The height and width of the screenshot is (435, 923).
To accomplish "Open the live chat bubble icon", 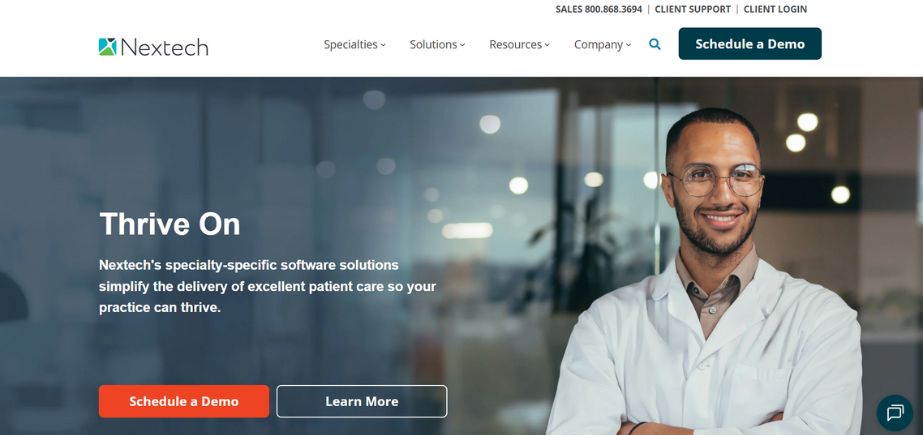I will [x=895, y=413].
